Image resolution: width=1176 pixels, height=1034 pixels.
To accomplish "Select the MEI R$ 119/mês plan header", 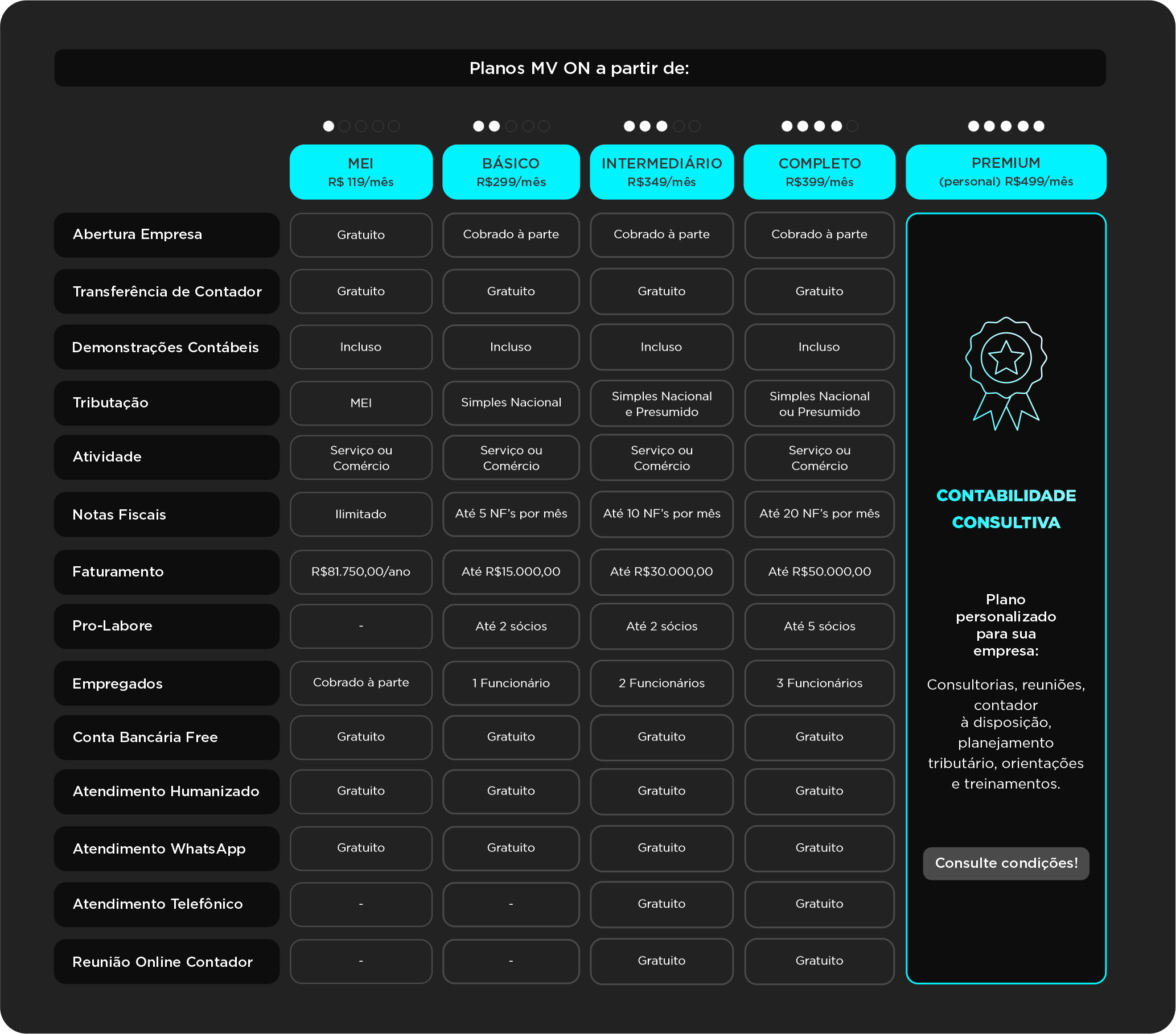I will 361,172.
